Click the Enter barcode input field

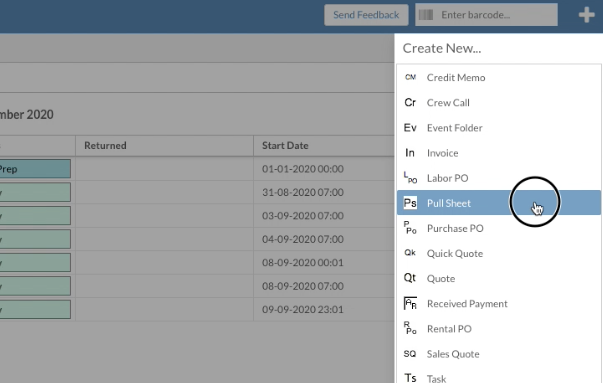[x=486, y=15]
